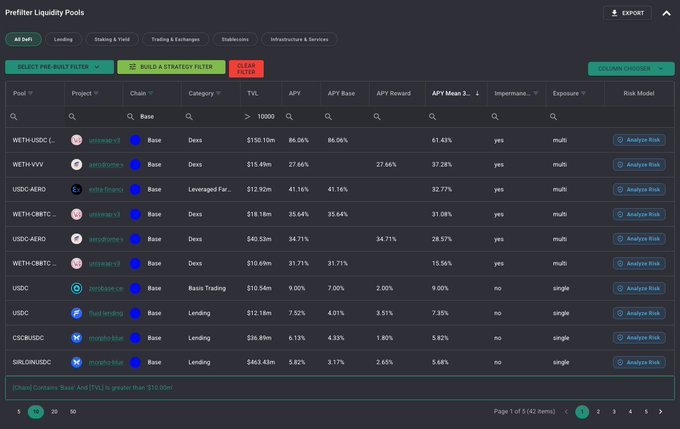This screenshot has width=680, height=429.
Task: Click aerodrome logo in USDC-AERO row
Action: pos(77,239)
